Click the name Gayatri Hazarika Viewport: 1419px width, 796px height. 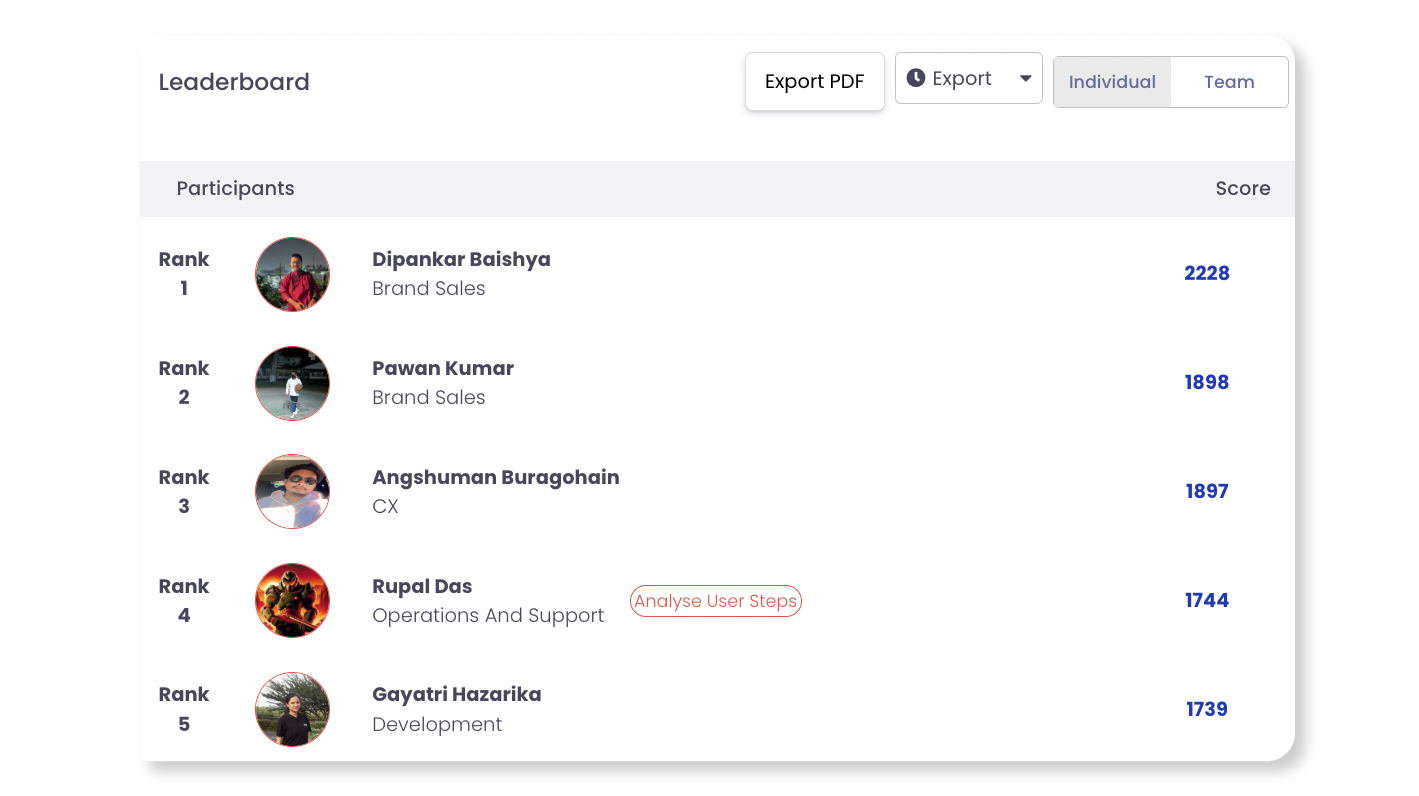pyautogui.click(x=457, y=694)
